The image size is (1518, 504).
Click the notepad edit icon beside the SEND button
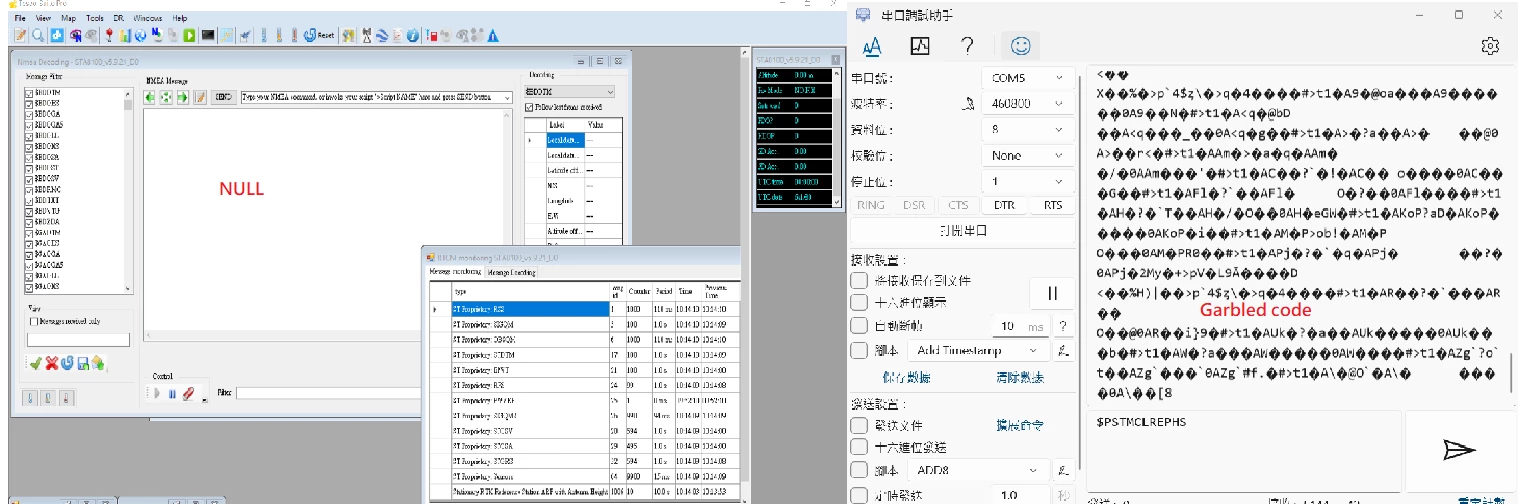(200, 97)
